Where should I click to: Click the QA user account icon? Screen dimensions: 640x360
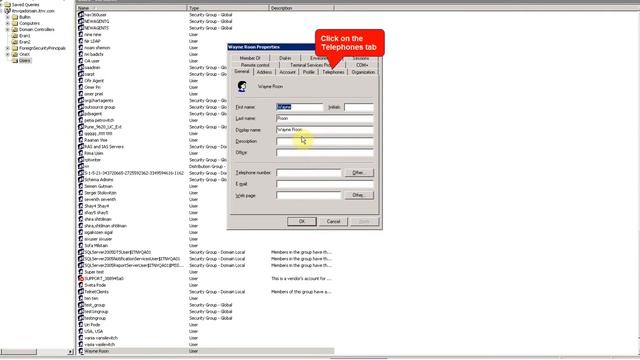coord(81,61)
